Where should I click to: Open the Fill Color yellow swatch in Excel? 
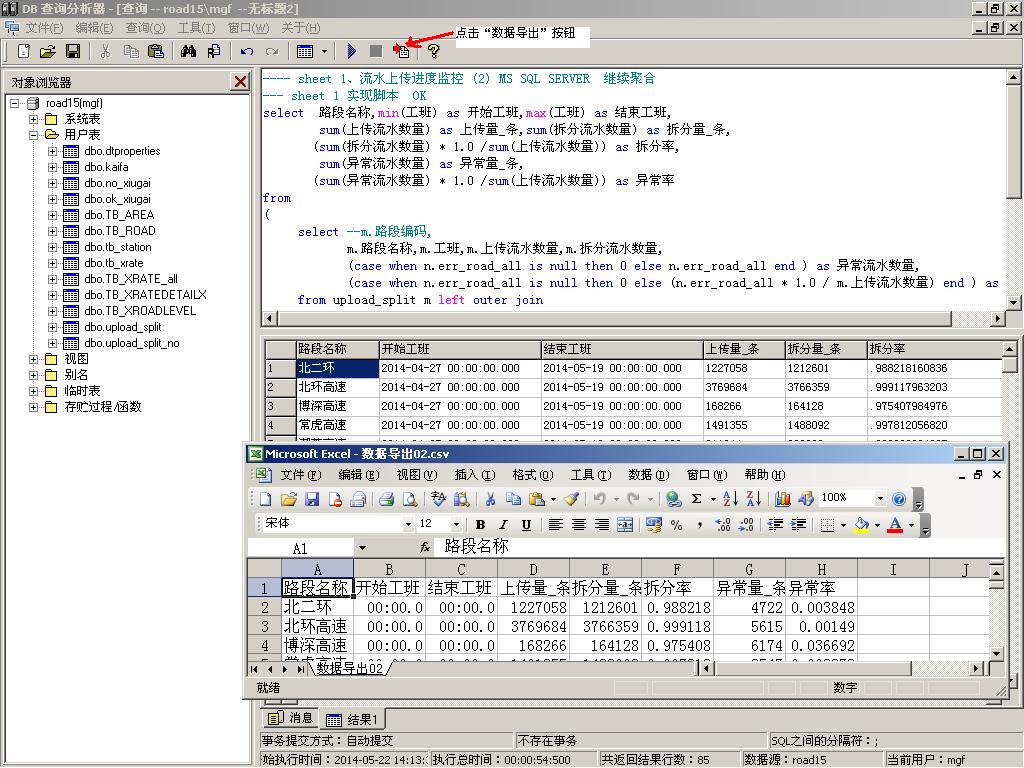(x=862, y=524)
